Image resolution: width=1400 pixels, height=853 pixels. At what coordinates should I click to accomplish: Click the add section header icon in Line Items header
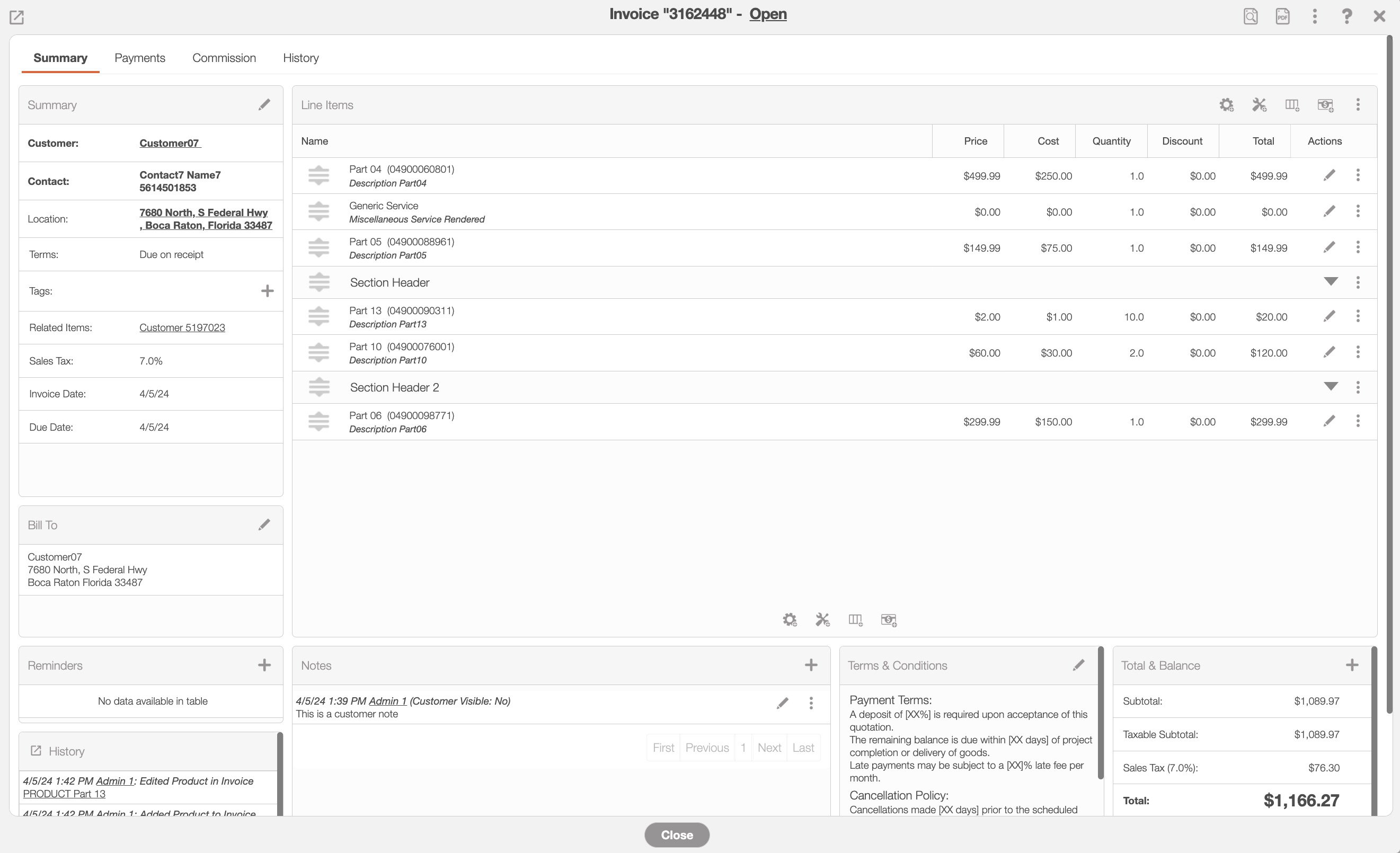(x=1291, y=105)
